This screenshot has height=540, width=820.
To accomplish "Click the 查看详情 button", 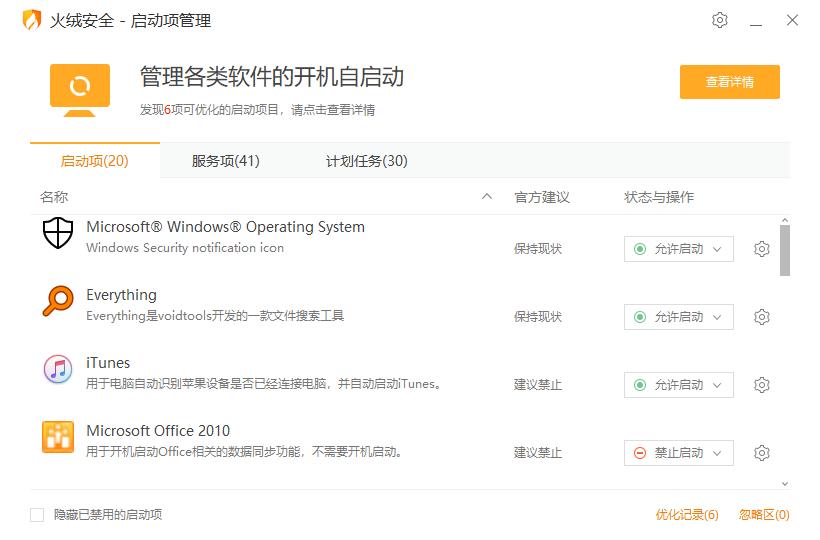I will 730,82.
